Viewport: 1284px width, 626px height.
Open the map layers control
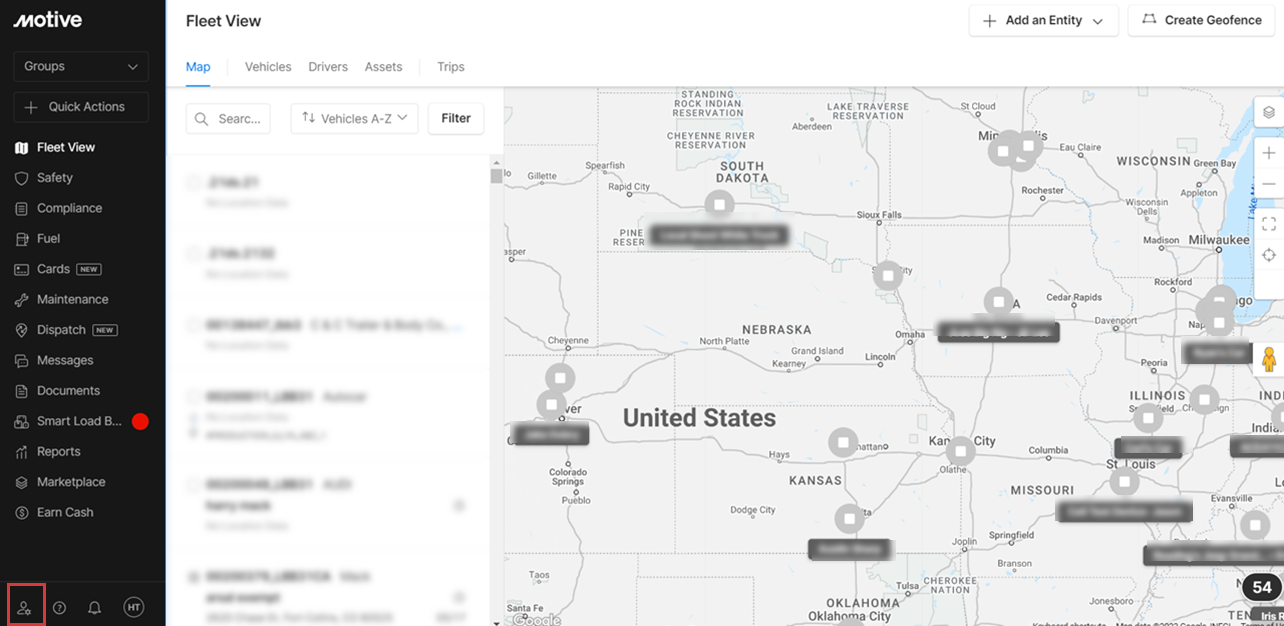click(1269, 111)
